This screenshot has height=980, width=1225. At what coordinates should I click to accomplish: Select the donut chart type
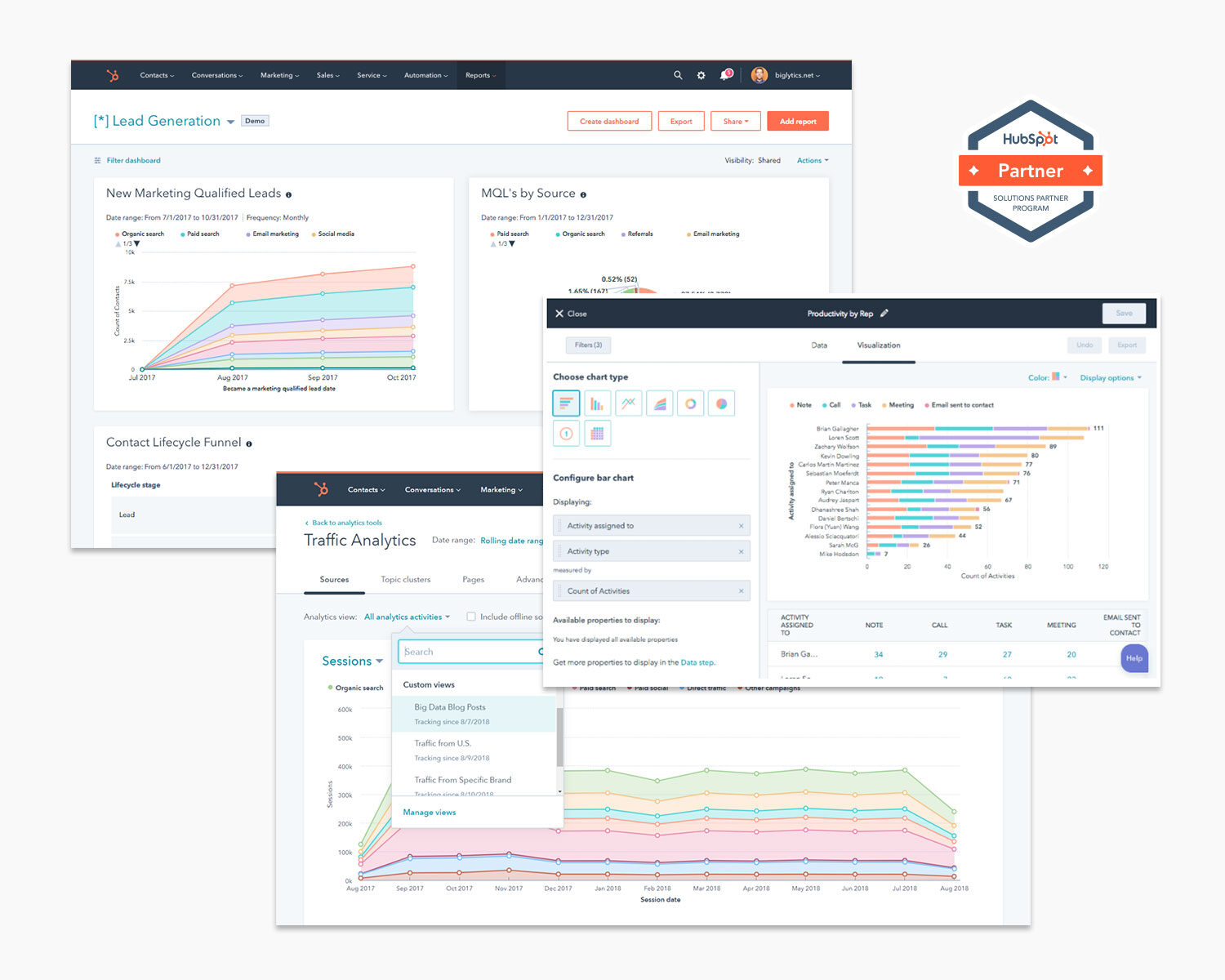[690, 403]
